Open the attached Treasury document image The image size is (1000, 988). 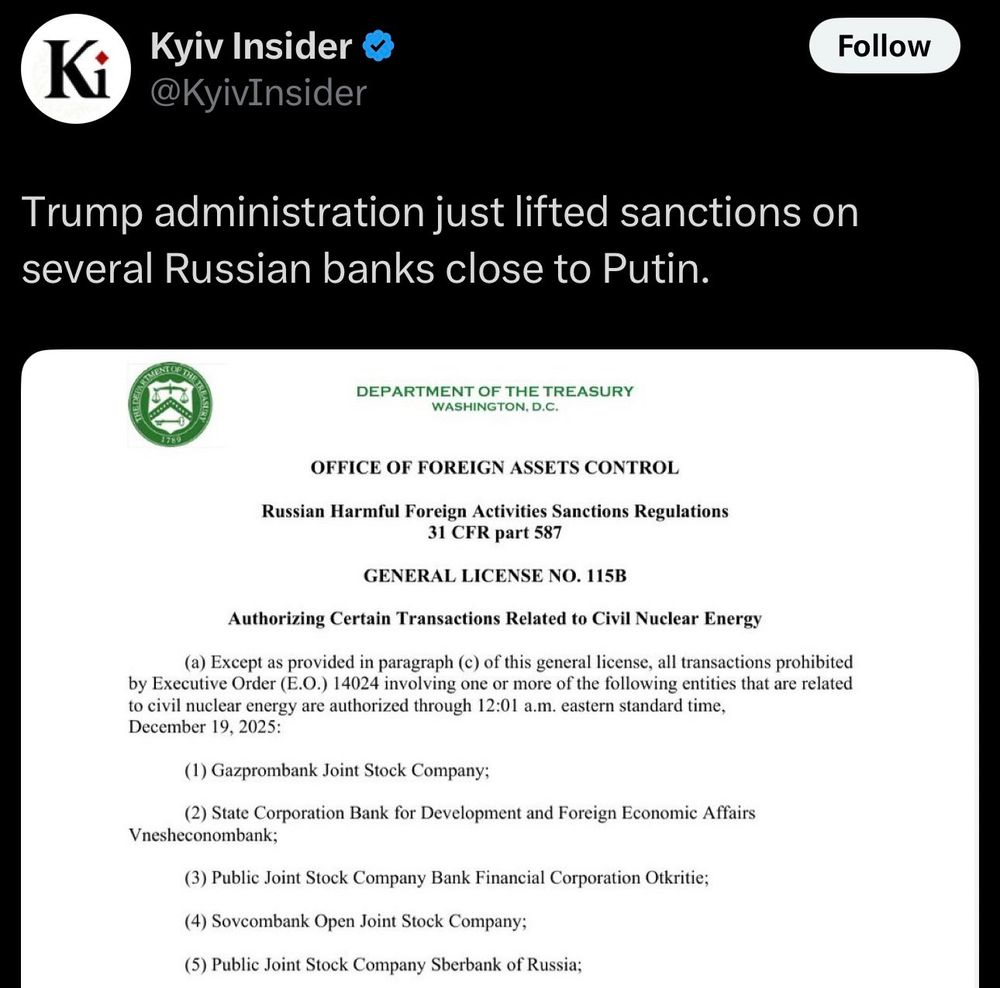coord(500,668)
